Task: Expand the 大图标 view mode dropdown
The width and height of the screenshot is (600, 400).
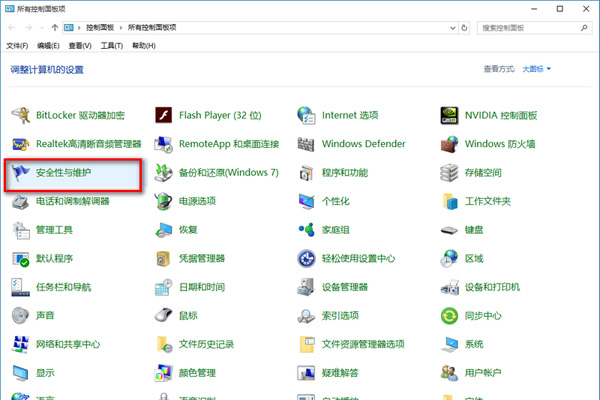Action: [535, 69]
